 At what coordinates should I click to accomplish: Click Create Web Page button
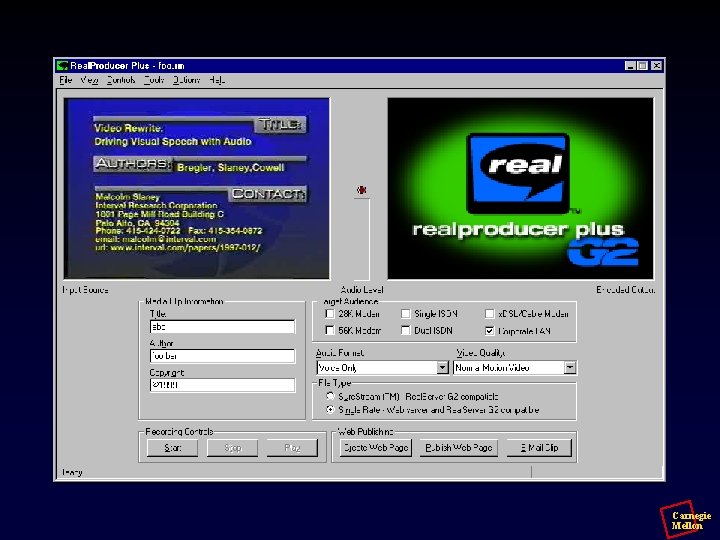pos(376,448)
